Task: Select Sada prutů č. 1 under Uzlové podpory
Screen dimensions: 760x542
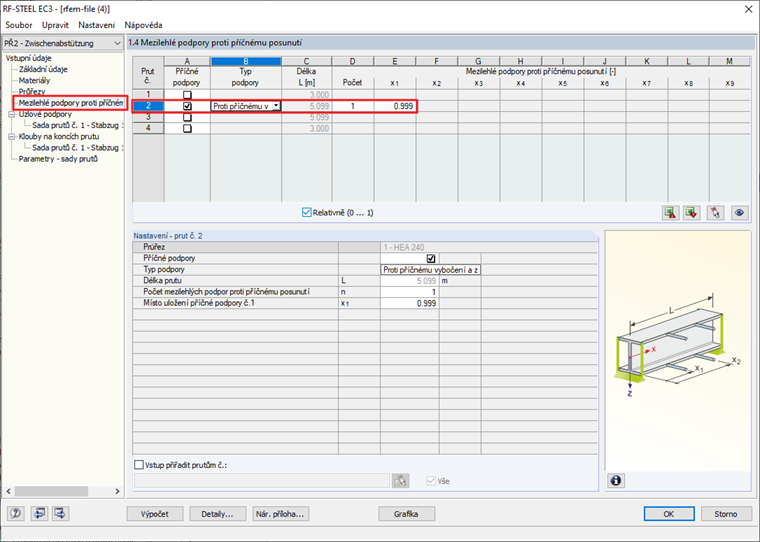Action: 77,125
